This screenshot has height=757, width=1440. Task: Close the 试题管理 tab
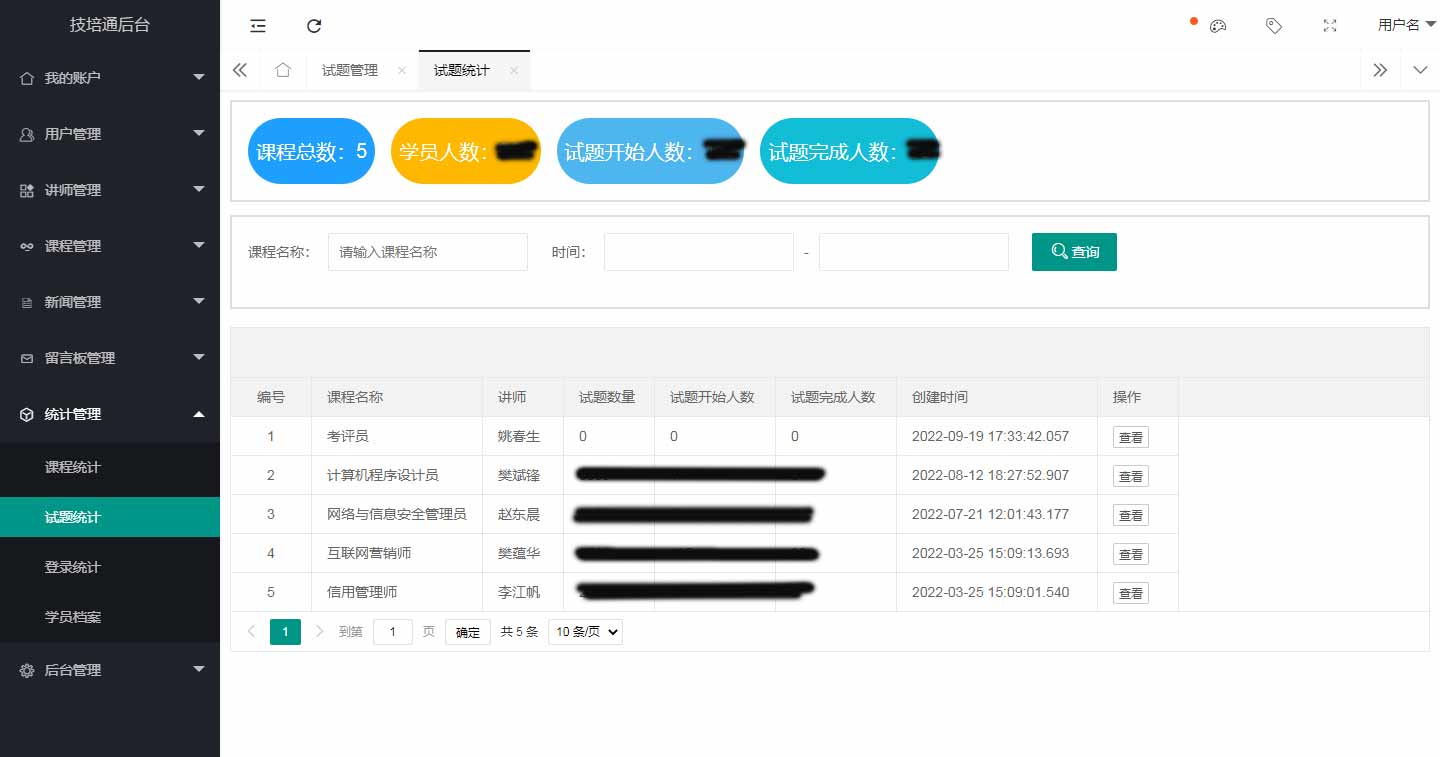tap(402, 71)
